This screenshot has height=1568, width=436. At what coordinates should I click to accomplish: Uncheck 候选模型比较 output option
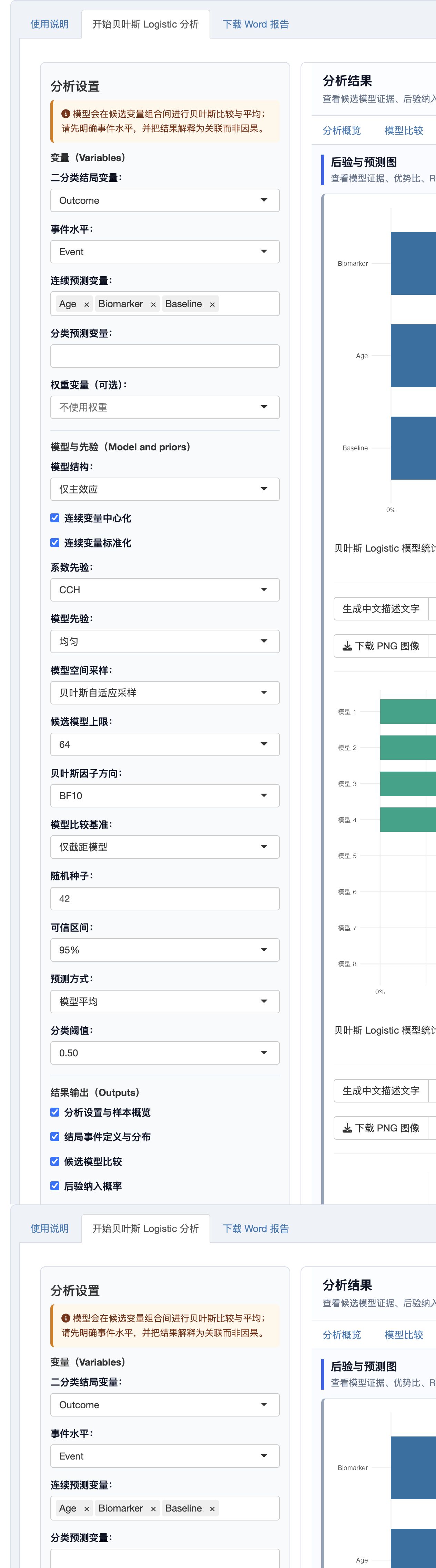coord(55,1161)
